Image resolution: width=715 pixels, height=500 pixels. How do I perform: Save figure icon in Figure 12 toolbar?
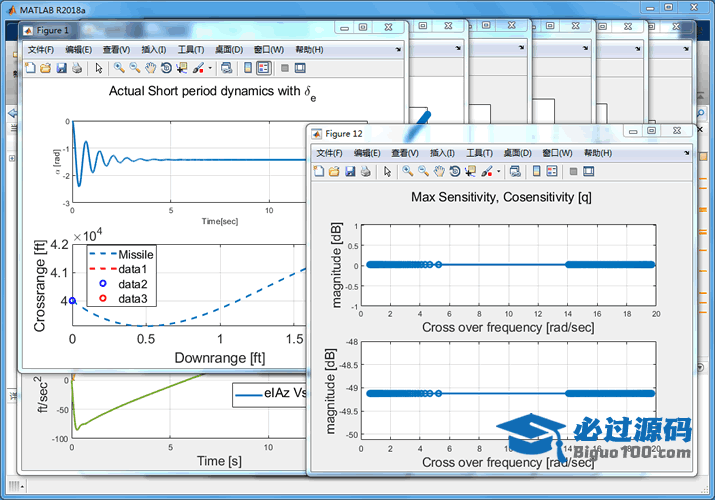350,171
